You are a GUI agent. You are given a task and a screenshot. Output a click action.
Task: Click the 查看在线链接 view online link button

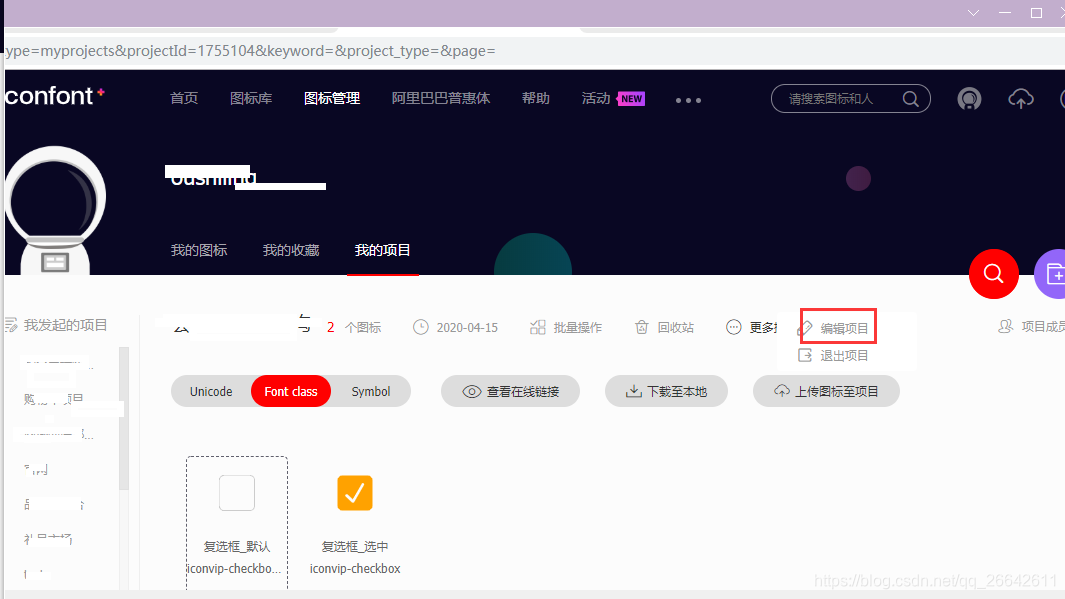point(510,391)
